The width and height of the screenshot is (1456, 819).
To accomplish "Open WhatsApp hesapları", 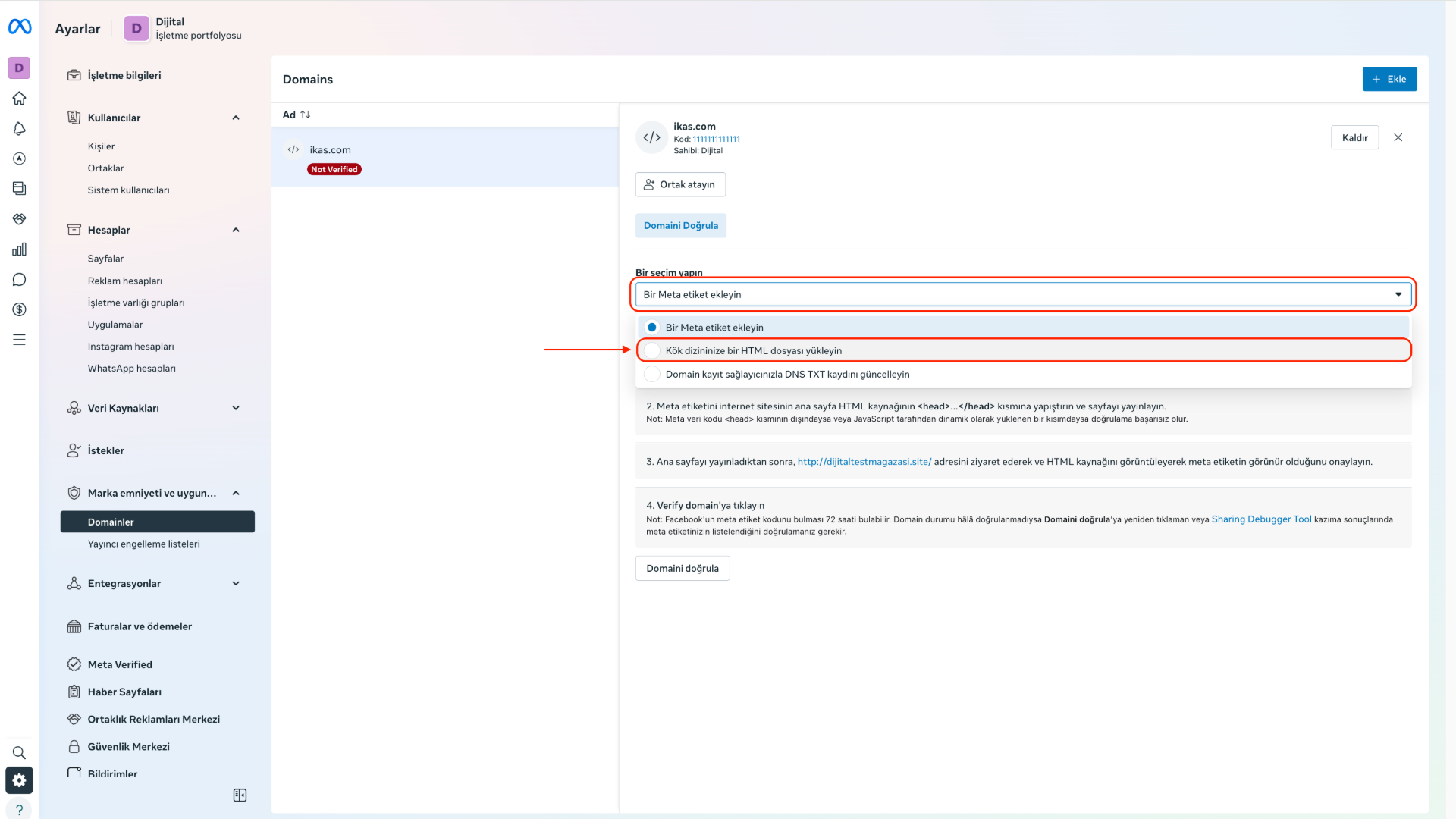I will tap(131, 369).
